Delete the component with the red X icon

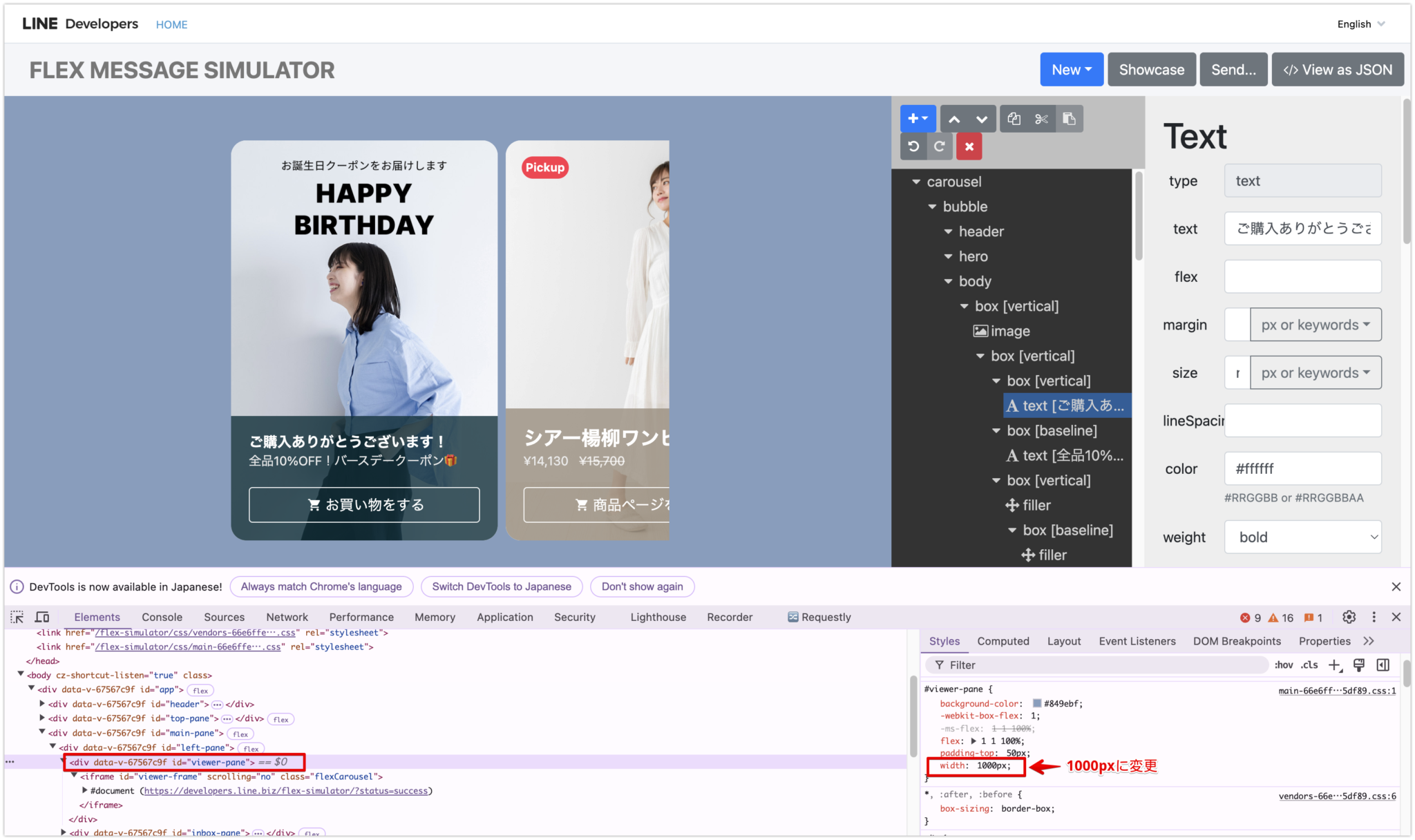point(969,146)
